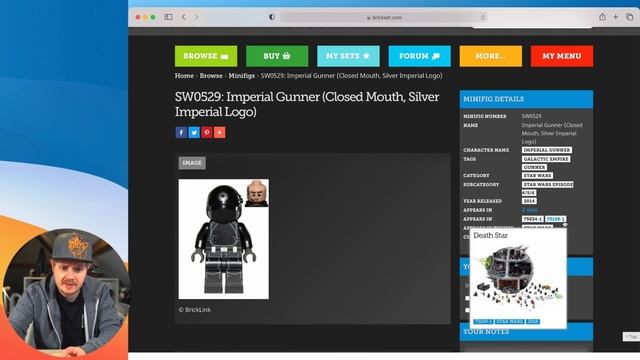The width and height of the screenshot is (640, 360).
Task: Go to Browse breadcrumb link
Action: point(211,76)
